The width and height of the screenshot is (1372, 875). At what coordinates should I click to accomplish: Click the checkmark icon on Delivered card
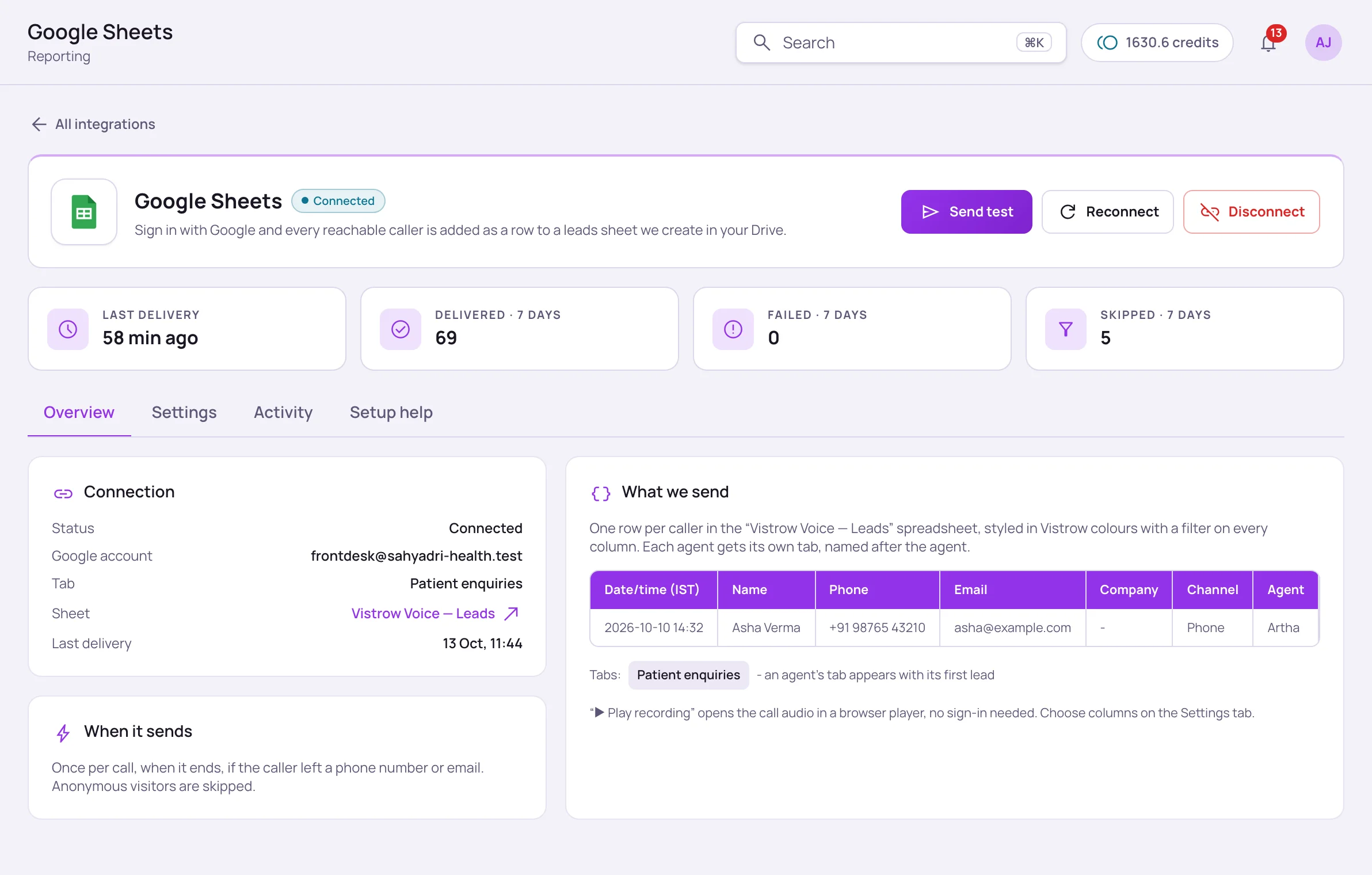pos(401,329)
